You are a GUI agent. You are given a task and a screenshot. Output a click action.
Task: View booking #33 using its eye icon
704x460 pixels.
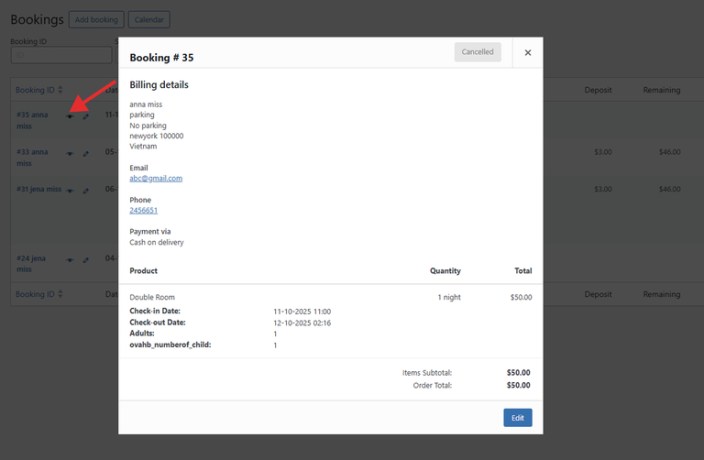(69, 153)
